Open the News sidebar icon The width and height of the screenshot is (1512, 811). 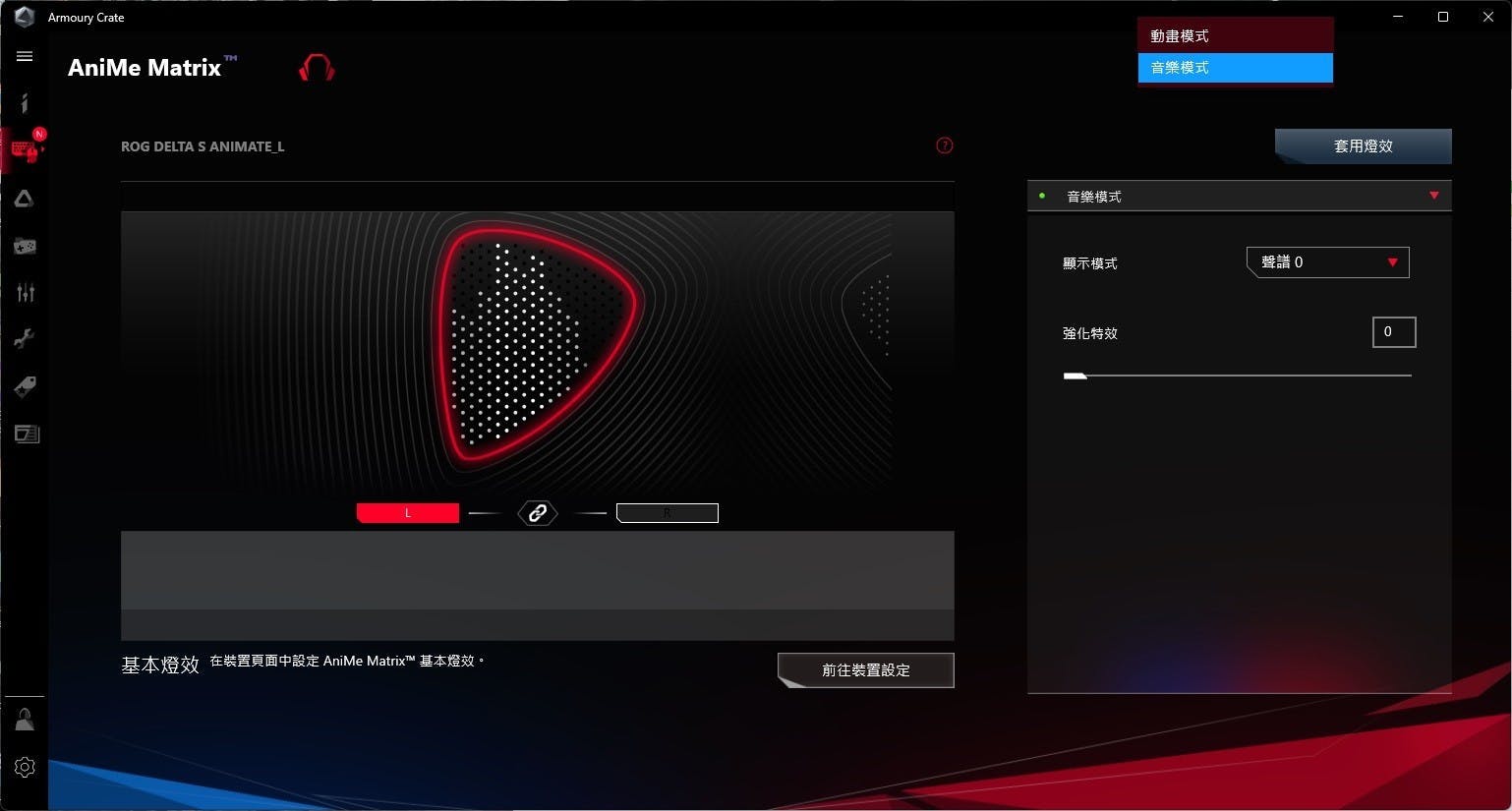pos(27,434)
